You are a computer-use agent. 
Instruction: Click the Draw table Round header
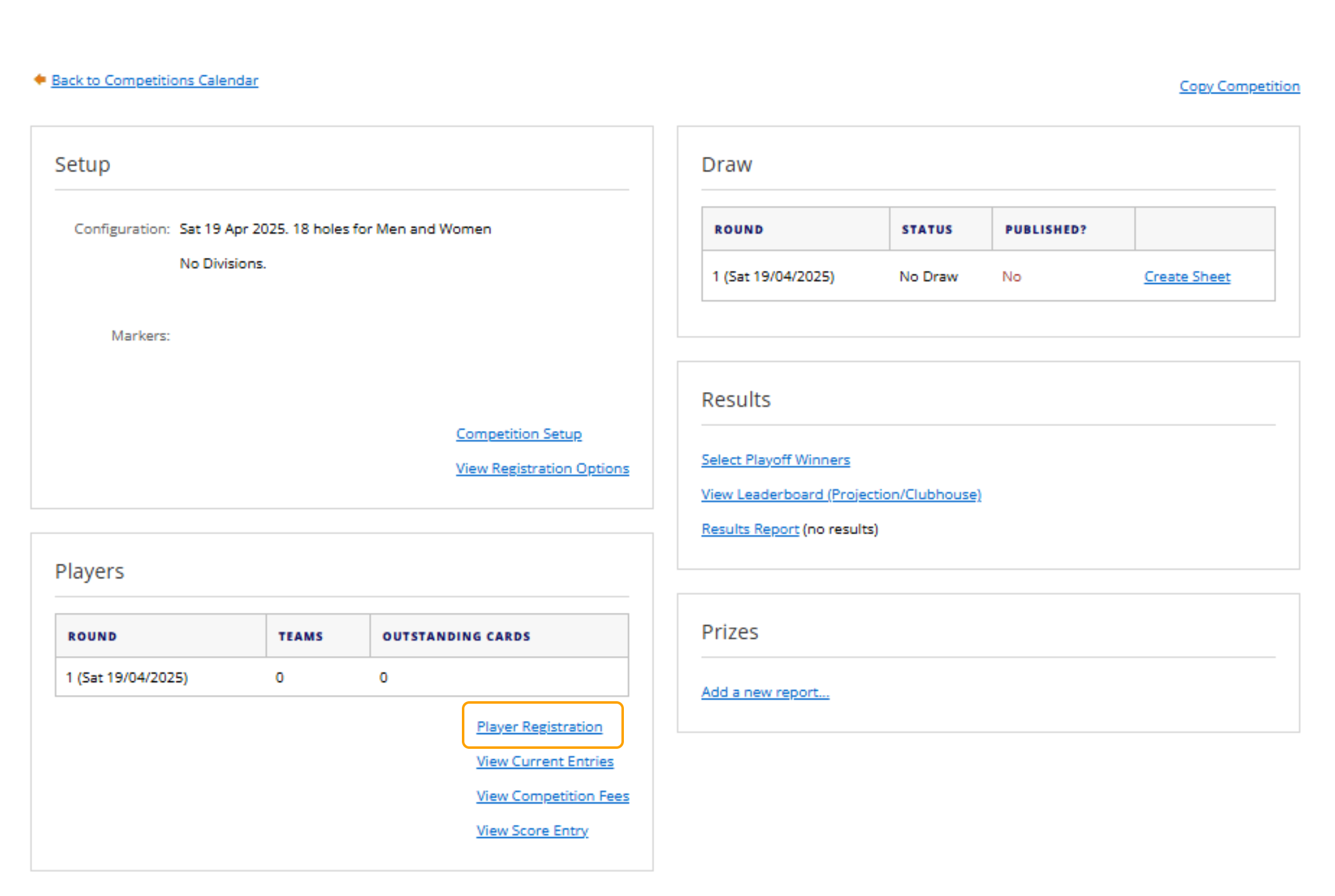click(x=738, y=229)
